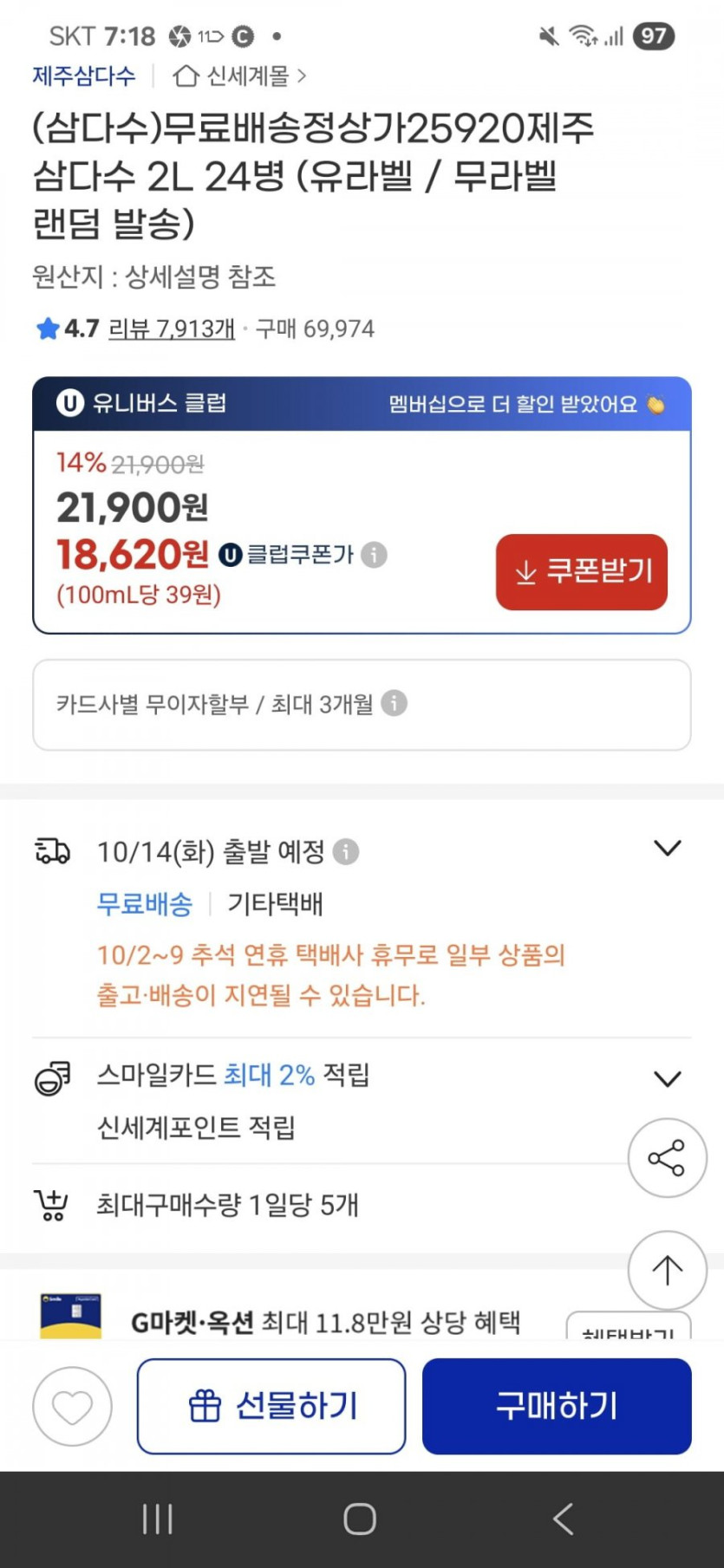Open the 7,913 reviews link
The width and height of the screenshot is (724, 1568).
click(172, 329)
